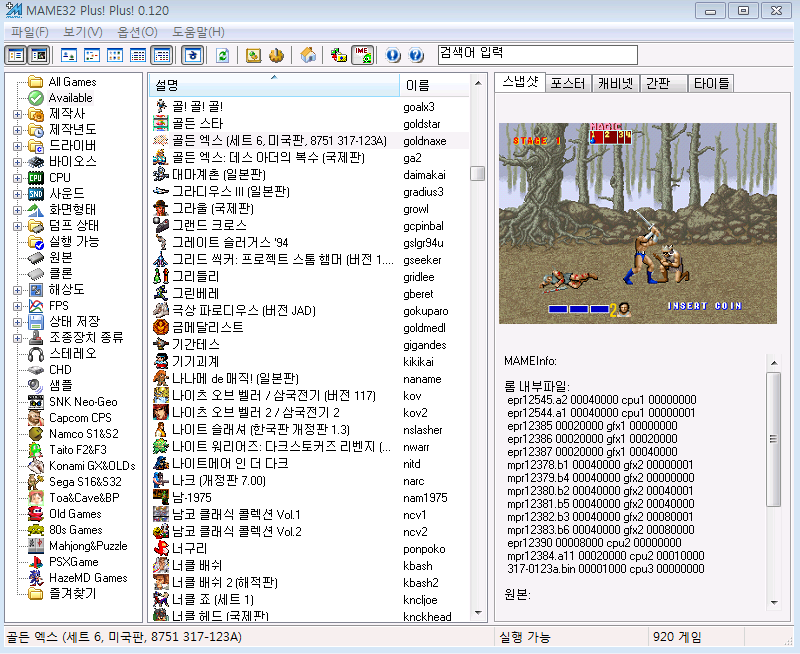
Task: Click the All Games folder icon
Action: 36,82
